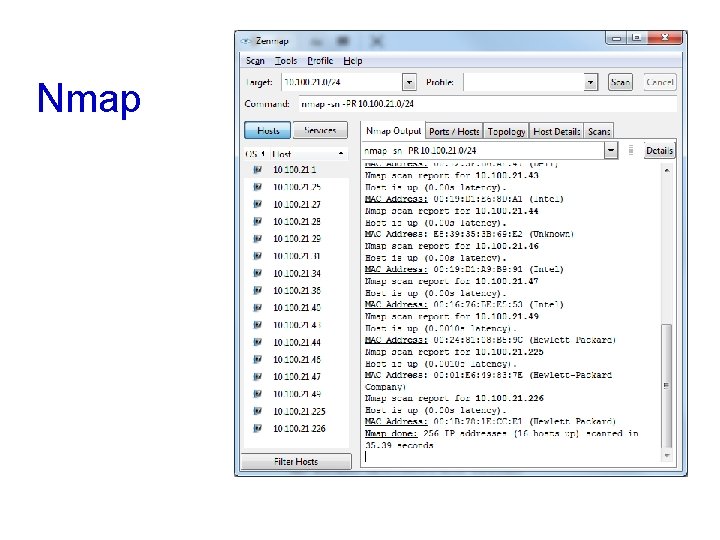This screenshot has height=540, width=720.
Task: Open the Help menu
Action: 353,61
